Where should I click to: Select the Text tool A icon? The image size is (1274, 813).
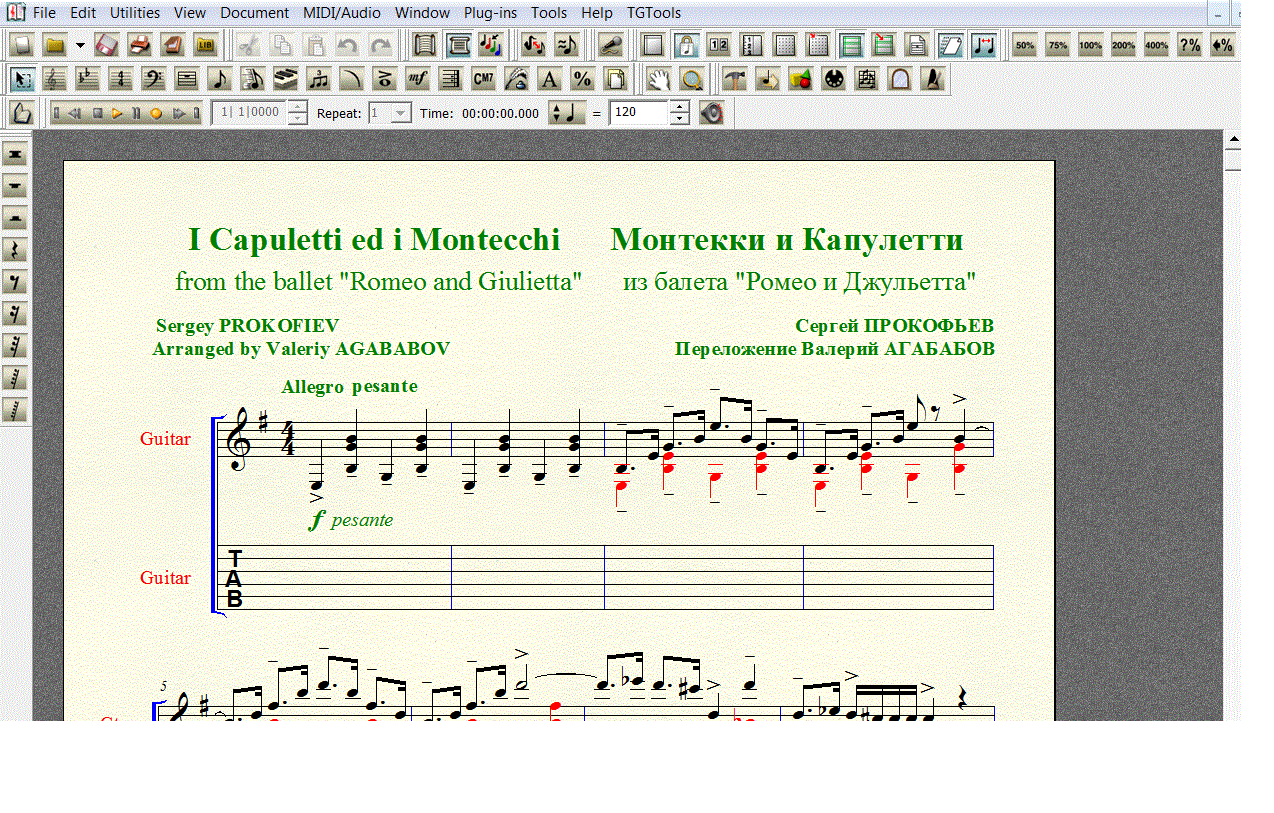tap(549, 79)
